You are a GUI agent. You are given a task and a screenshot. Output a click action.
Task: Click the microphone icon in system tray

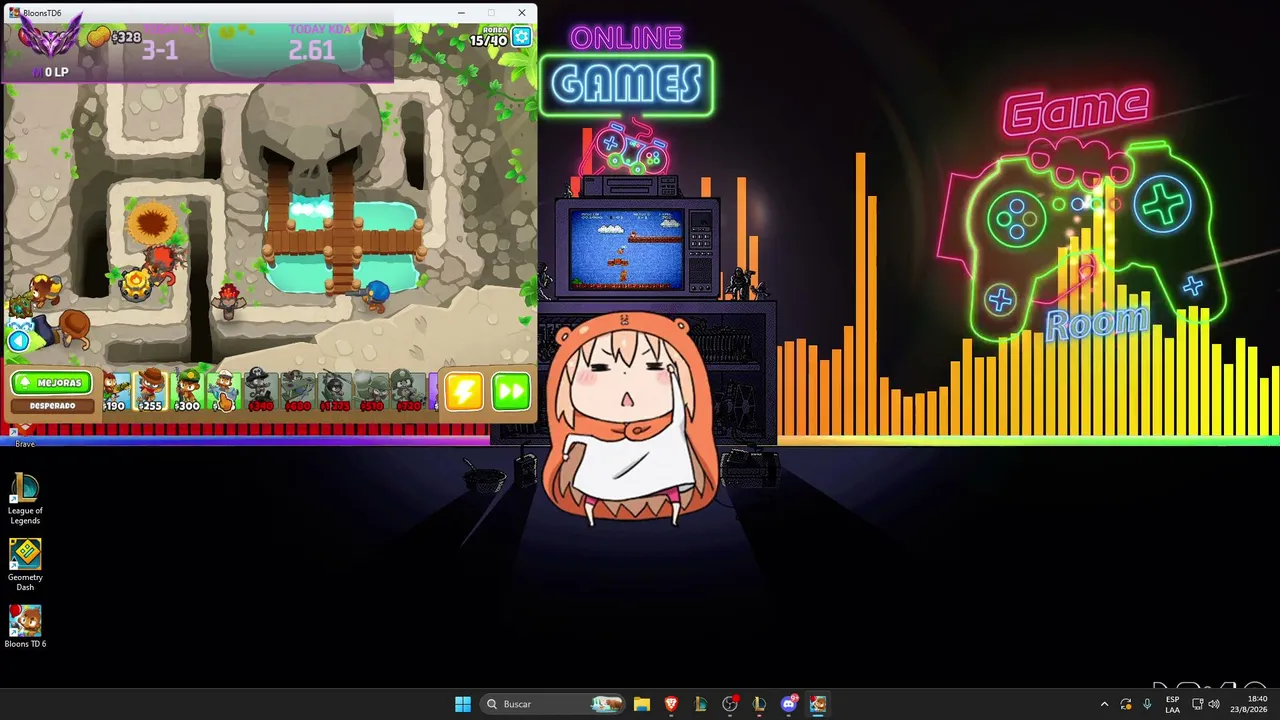coord(1147,704)
